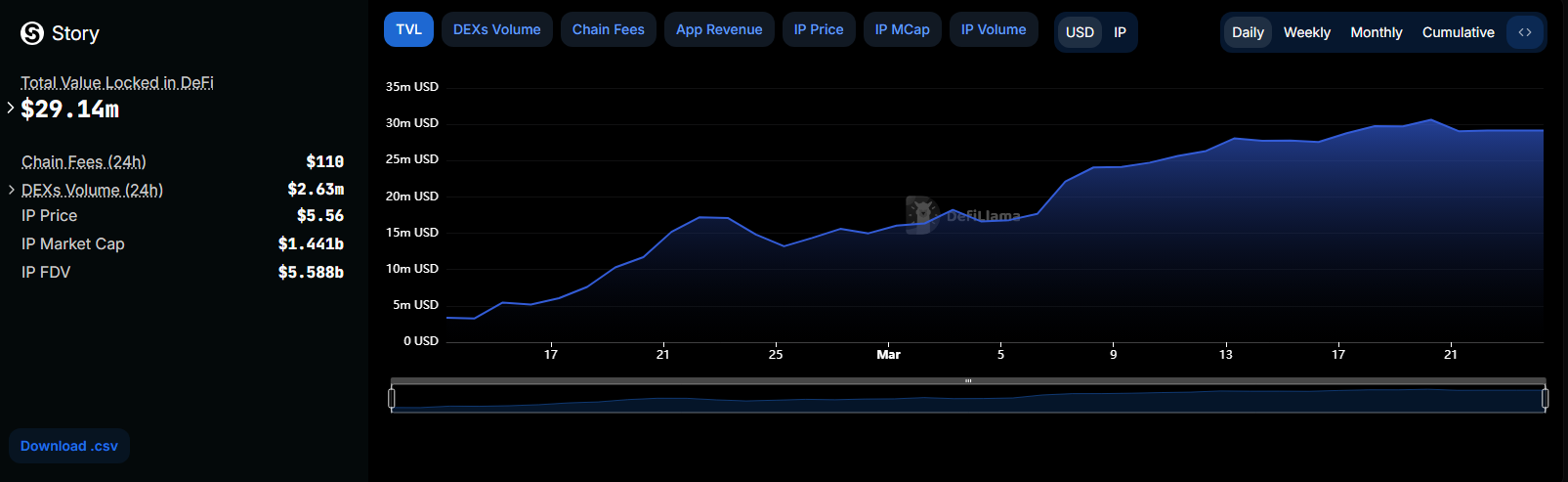Click the 0 USD y-axis label

421,341
